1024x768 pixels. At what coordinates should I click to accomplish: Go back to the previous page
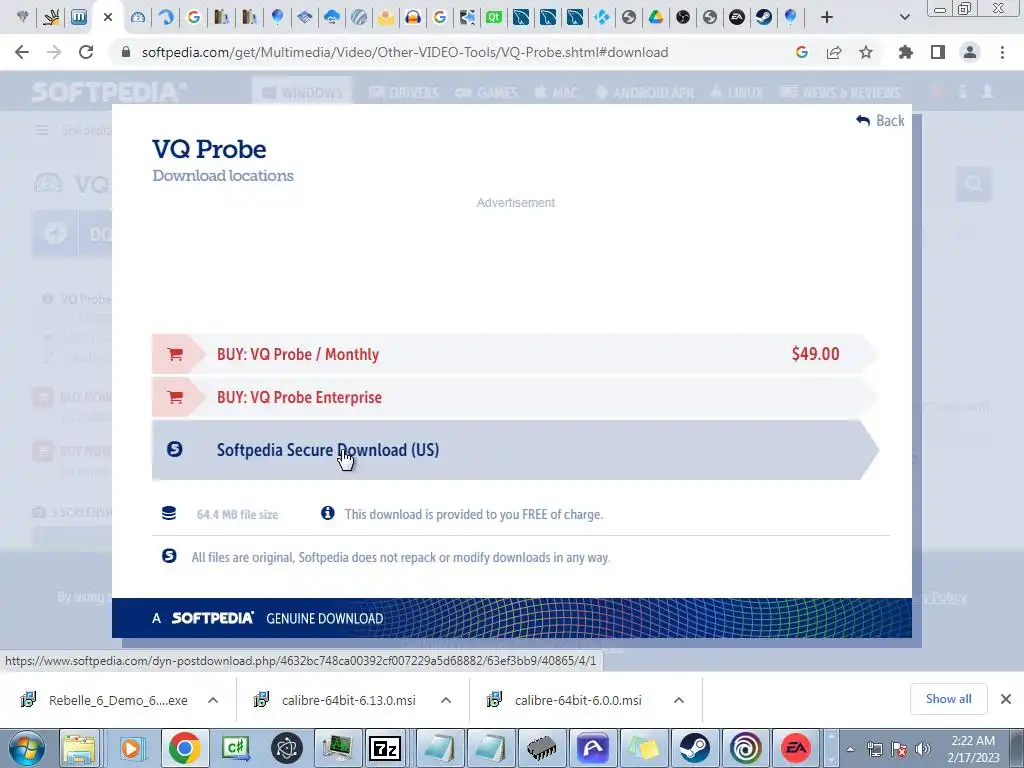[22, 52]
